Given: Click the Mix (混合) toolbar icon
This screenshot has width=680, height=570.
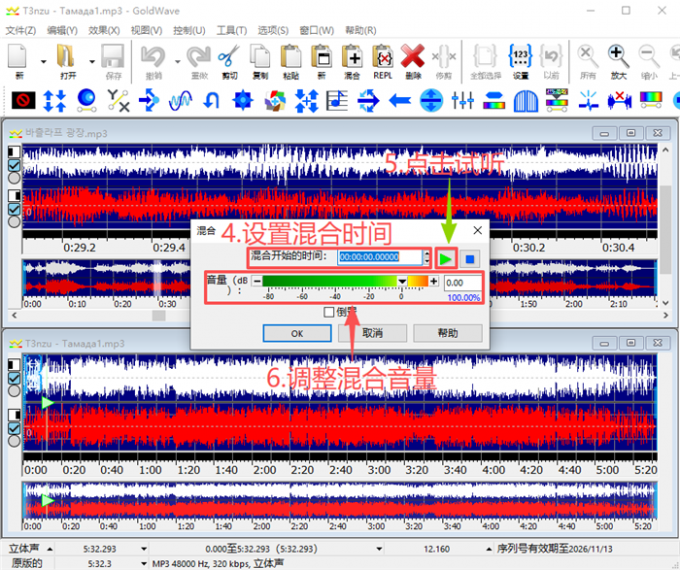Looking at the screenshot, I should pos(351,57).
